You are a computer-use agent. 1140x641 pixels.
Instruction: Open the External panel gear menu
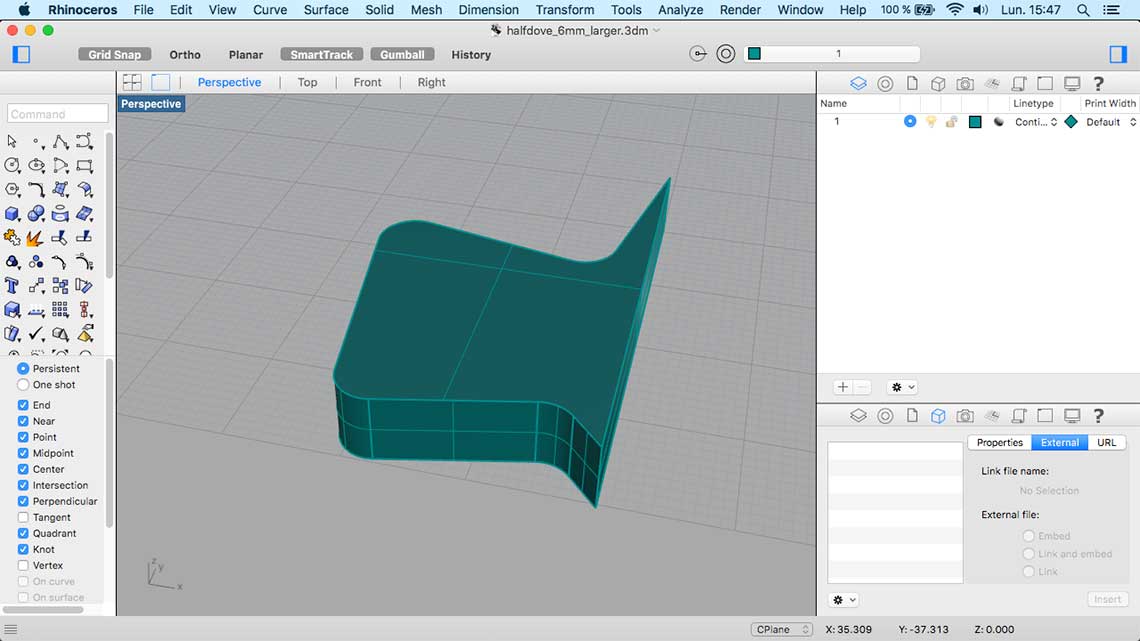844,600
